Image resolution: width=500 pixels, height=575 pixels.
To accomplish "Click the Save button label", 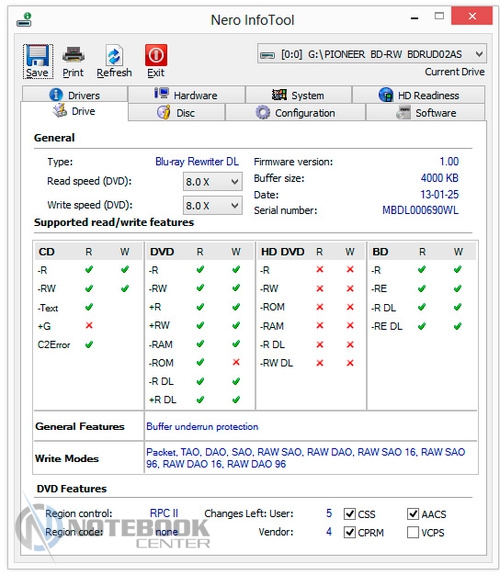I will pyautogui.click(x=37, y=73).
